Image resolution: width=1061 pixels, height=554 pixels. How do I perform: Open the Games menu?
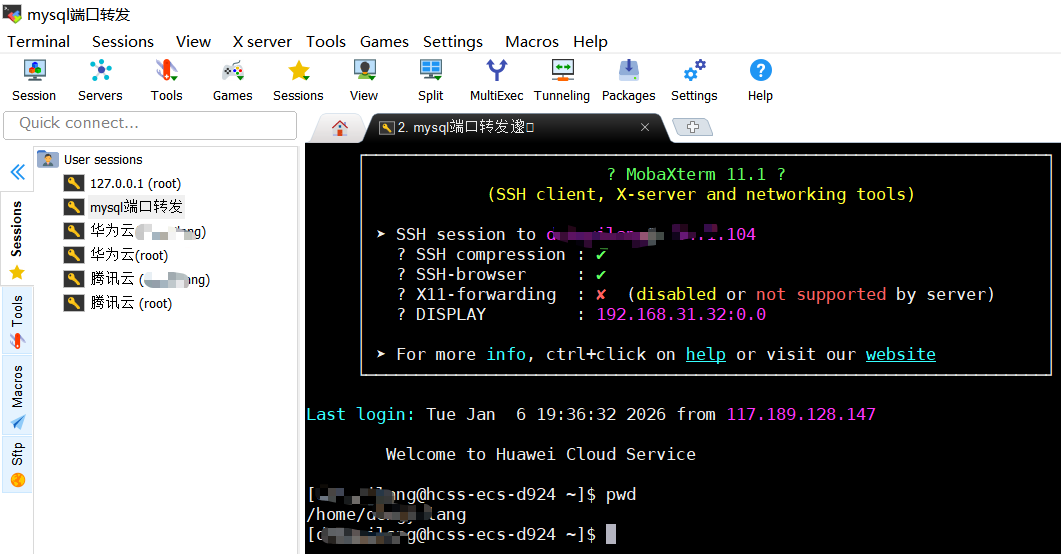click(x=384, y=42)
